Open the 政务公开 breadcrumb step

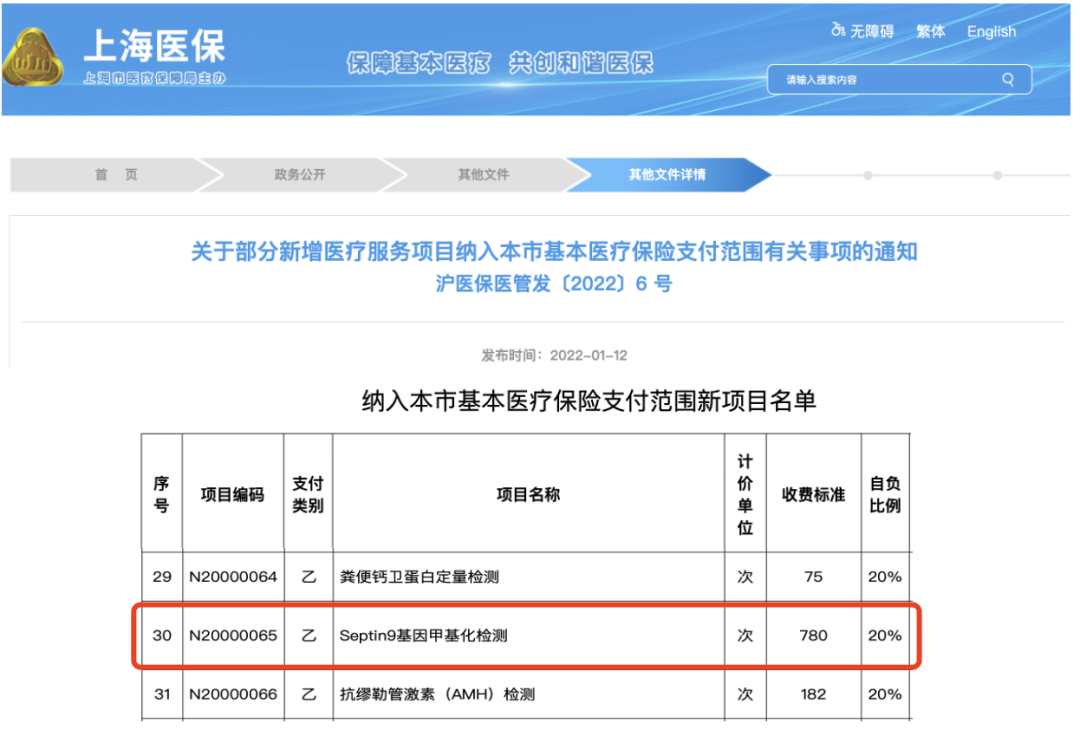coord(300,174)
